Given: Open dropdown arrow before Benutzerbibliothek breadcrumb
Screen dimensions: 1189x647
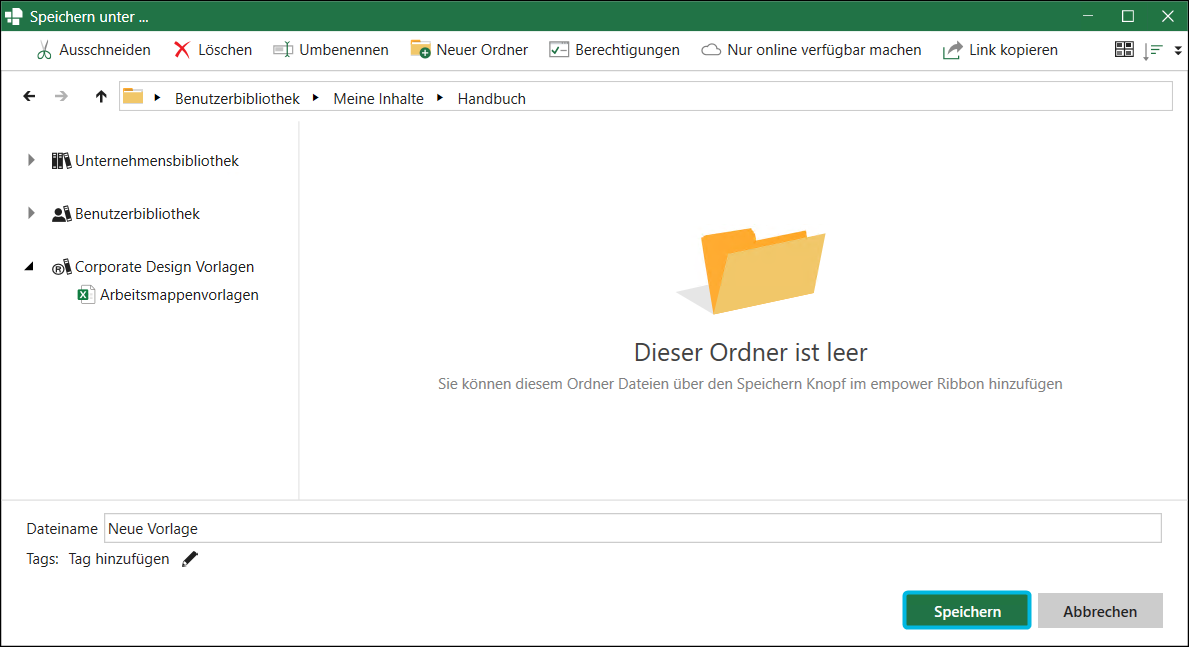Looking at the screenshot, I should click(157, 98).
